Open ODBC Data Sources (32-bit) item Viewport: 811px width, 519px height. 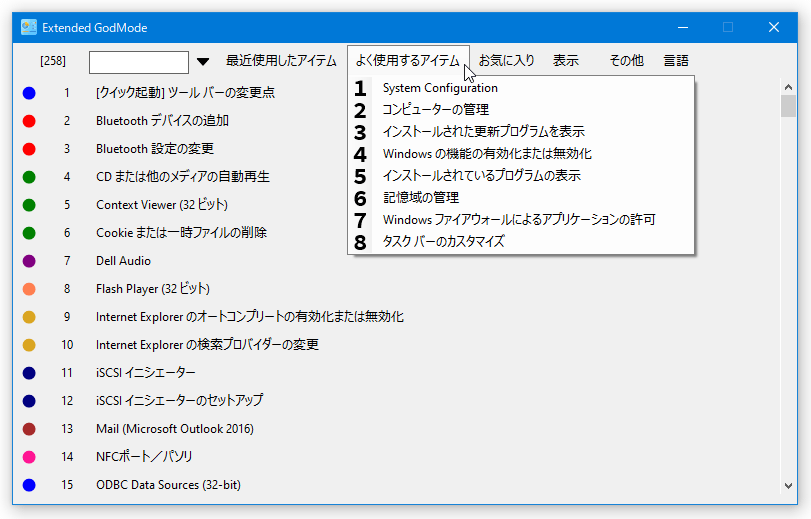pyautogui.click(x=168, y=485)
